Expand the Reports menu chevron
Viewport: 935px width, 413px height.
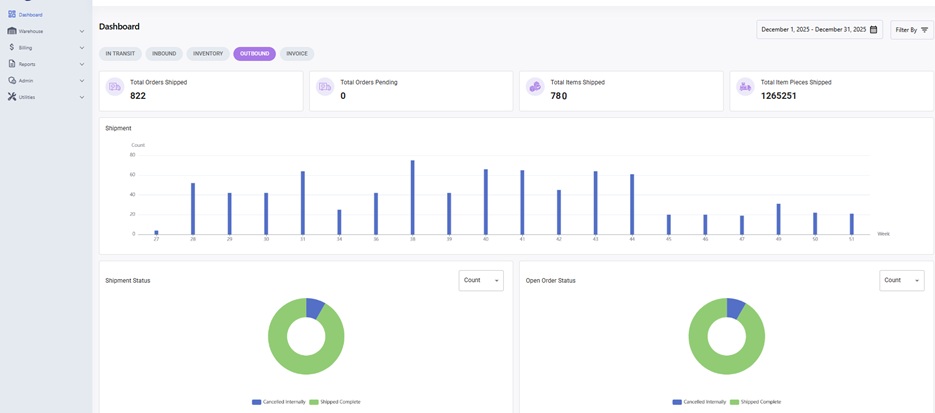pos(82,64)
